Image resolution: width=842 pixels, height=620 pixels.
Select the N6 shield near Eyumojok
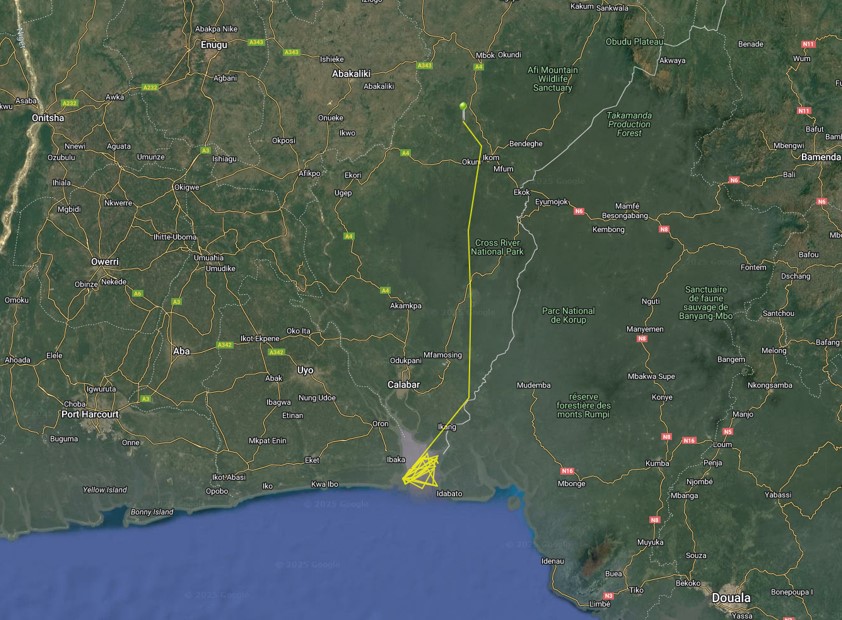[x=578, y=211]
